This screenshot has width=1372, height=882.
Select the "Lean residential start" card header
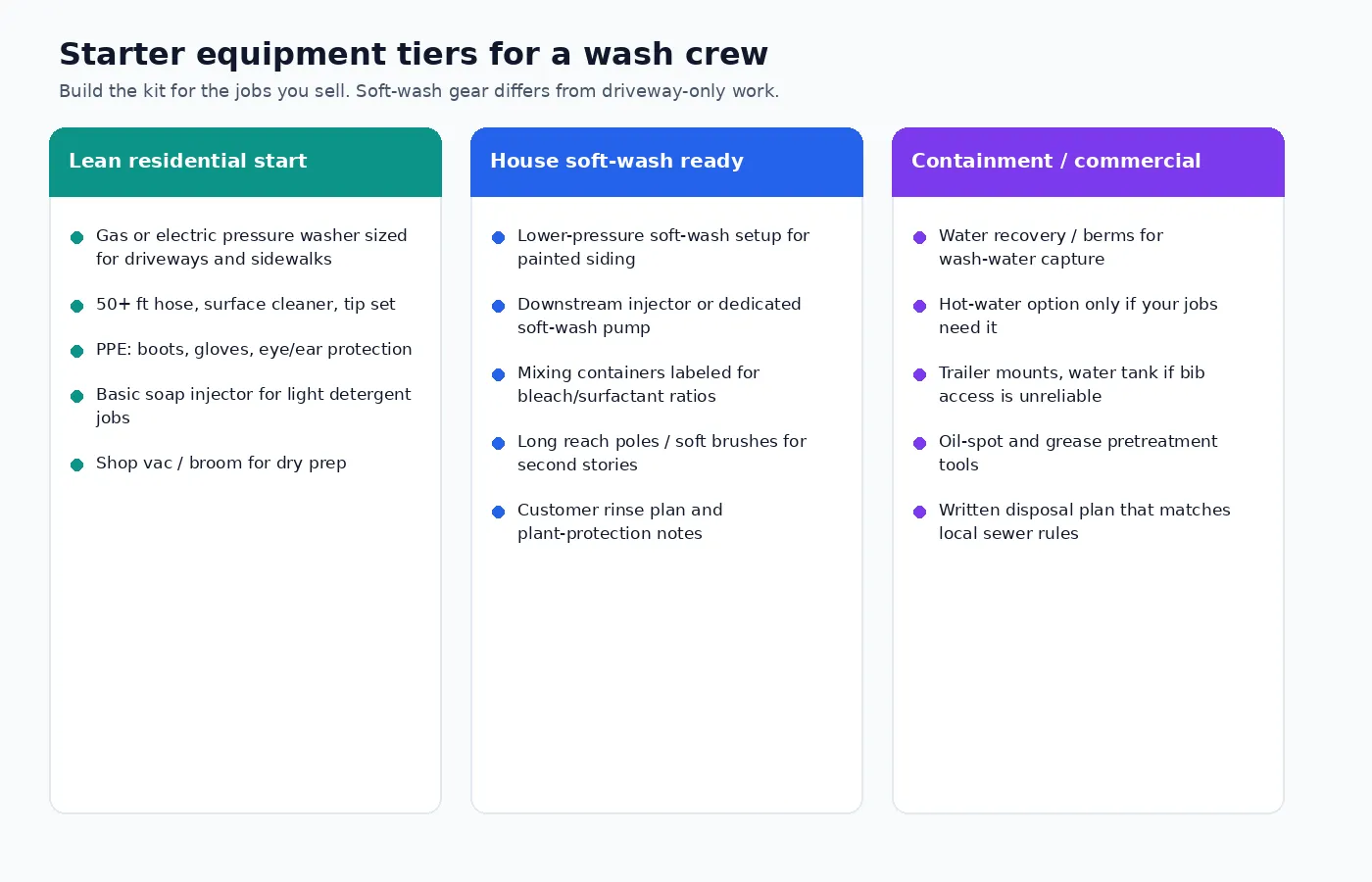(x=245, y=162)
